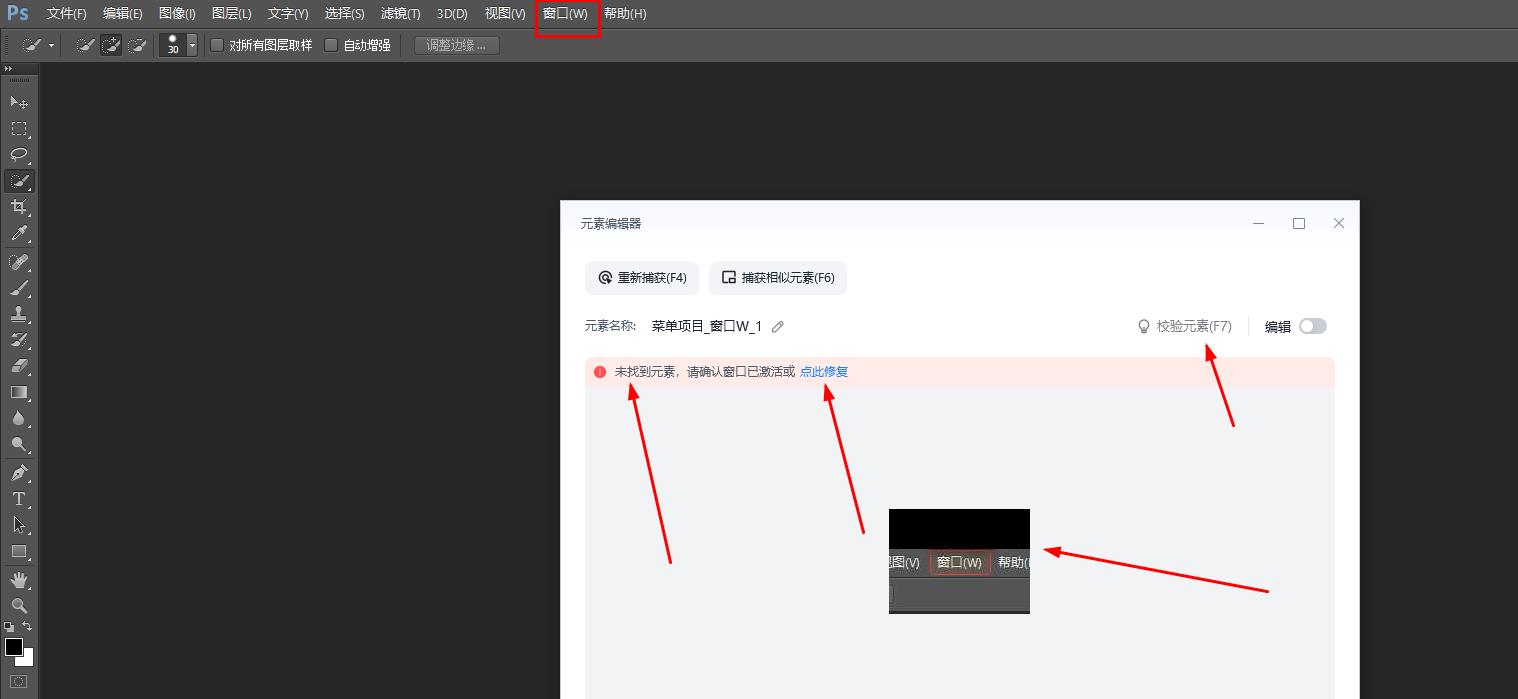Click the Subtract from selection brush icon
This screenshot has height=699, width=1518.
137,45
